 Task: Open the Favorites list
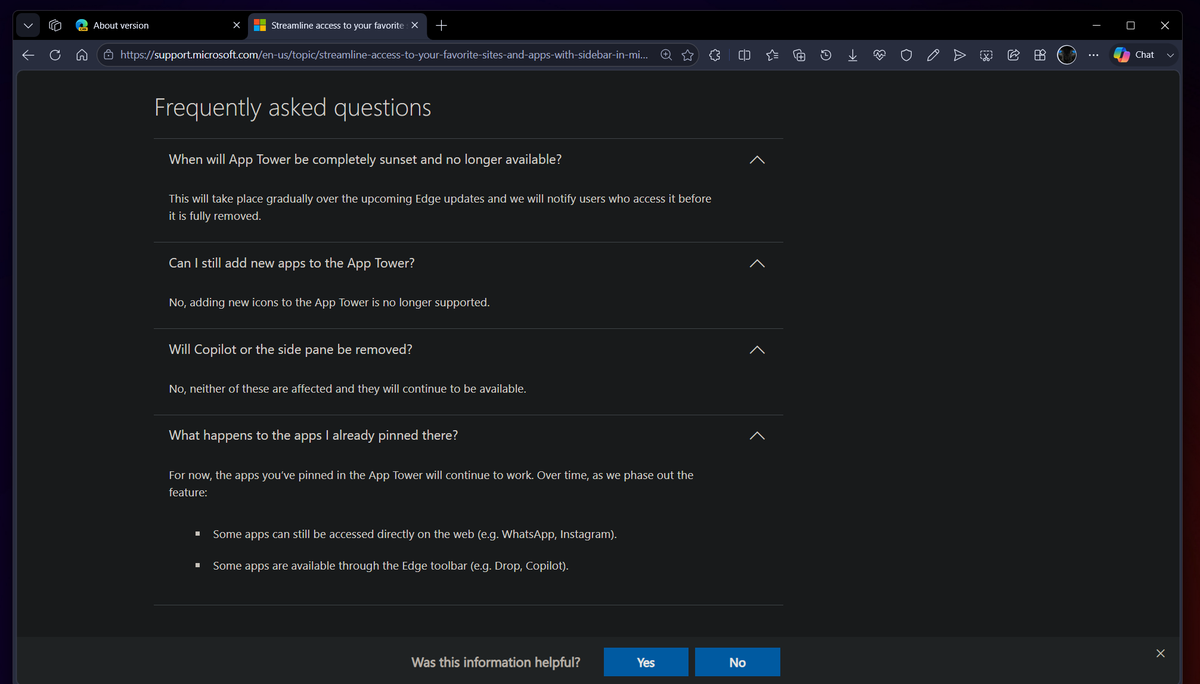pyautogui.click(x=772, y=55)
